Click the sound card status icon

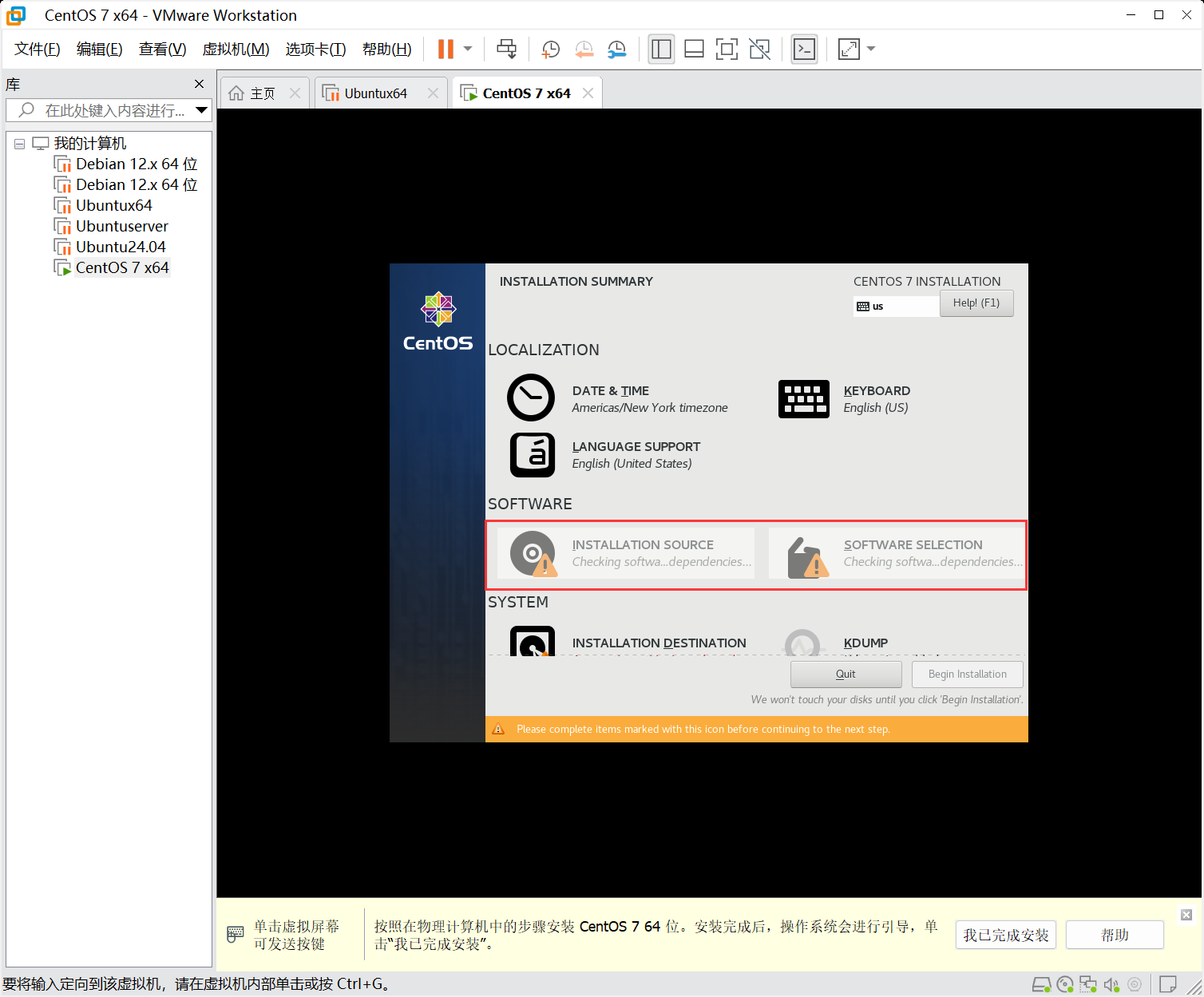tap(1111, 984)
